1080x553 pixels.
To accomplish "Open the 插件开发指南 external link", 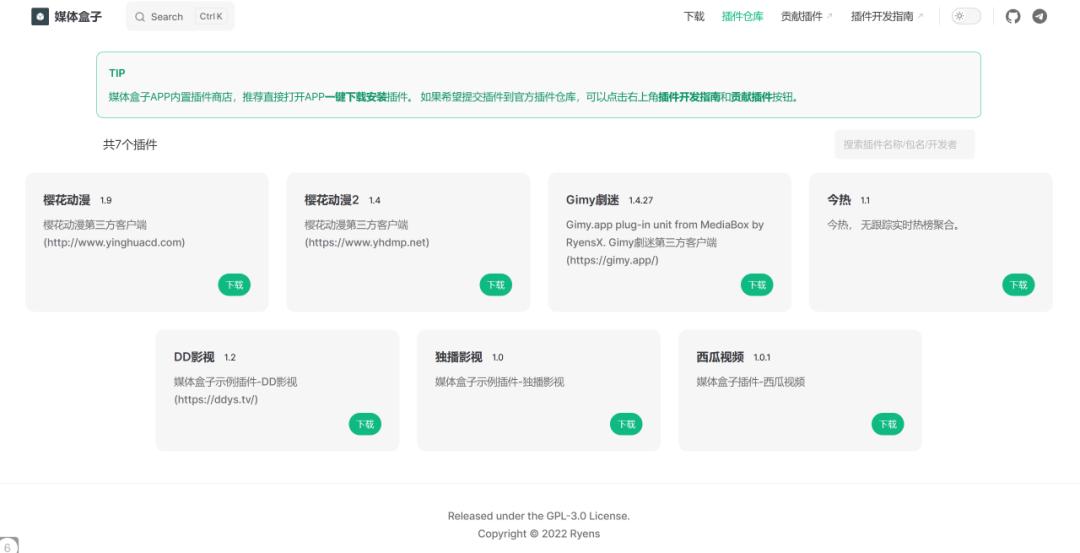I will (886, 17).
